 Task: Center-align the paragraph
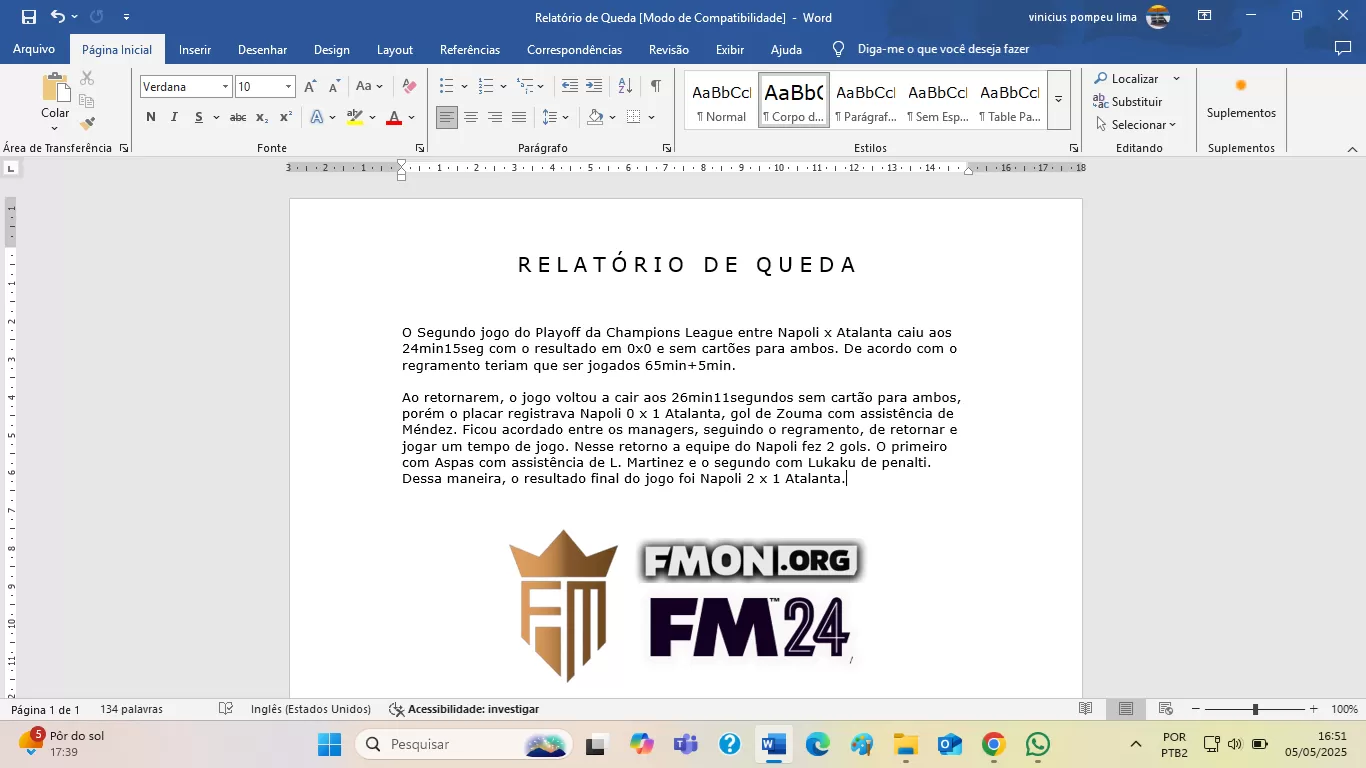(x=471, y=117)
